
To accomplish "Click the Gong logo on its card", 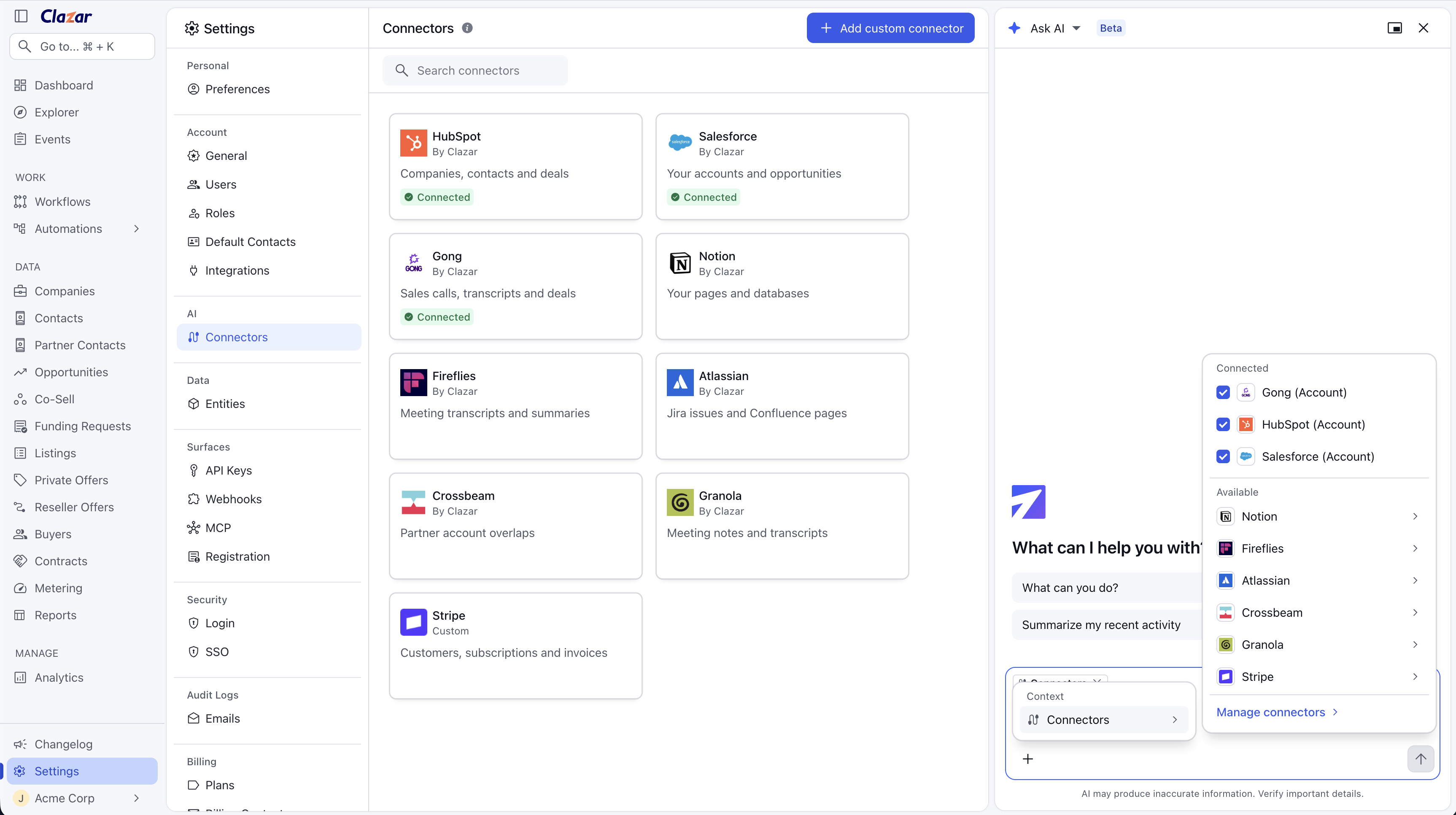I will pyautogui.click(x=413, y=263).
